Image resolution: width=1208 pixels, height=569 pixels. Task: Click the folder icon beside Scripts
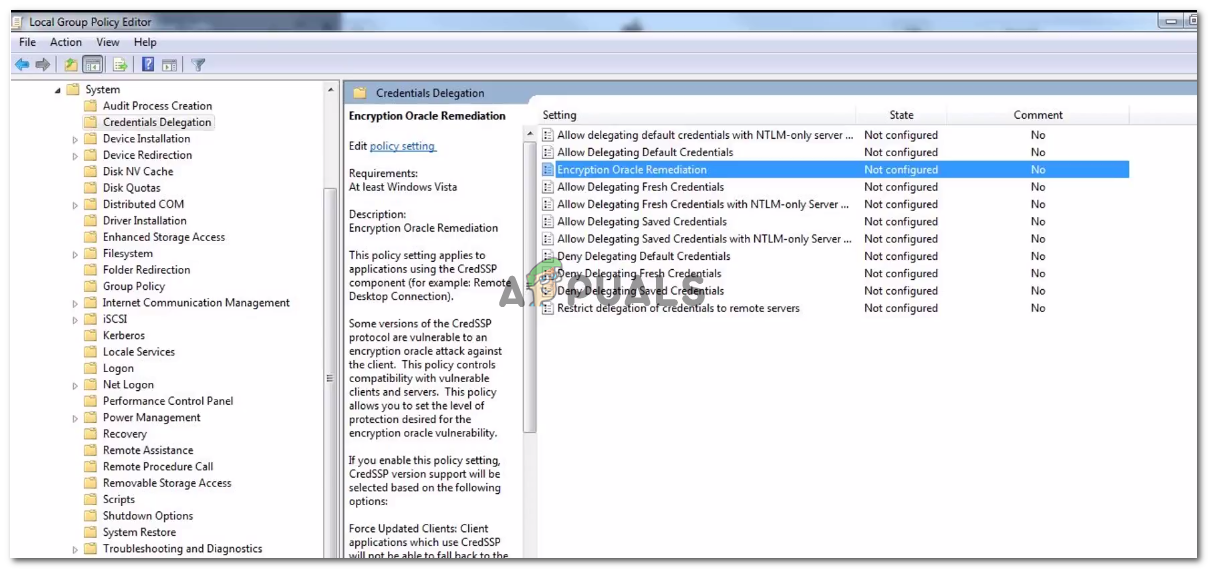pyautogui.click(x=90, y=499)
